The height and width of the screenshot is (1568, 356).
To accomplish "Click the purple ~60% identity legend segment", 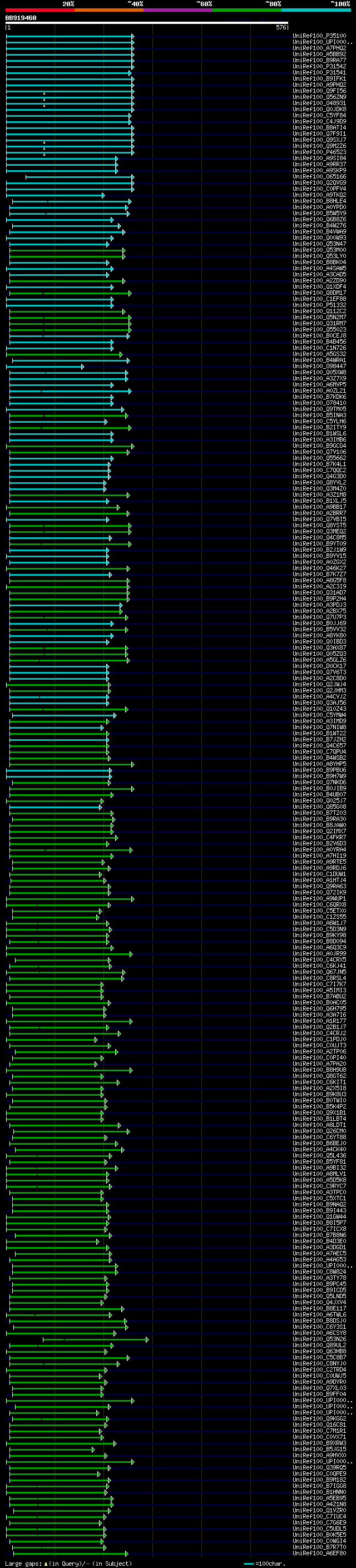I will [x=177, y=11].
